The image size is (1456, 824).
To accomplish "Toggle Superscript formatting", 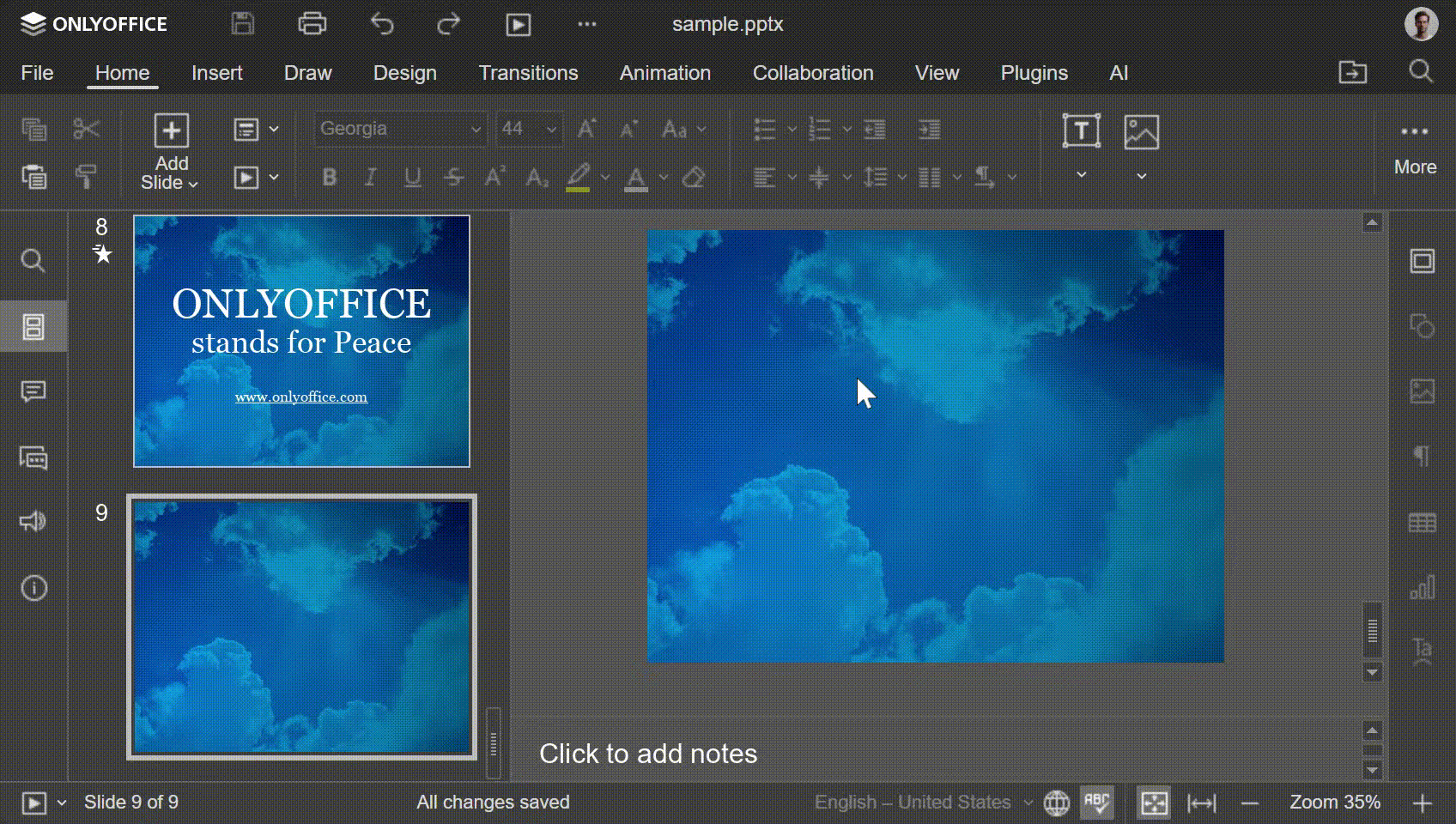I will tap(494, 178).
